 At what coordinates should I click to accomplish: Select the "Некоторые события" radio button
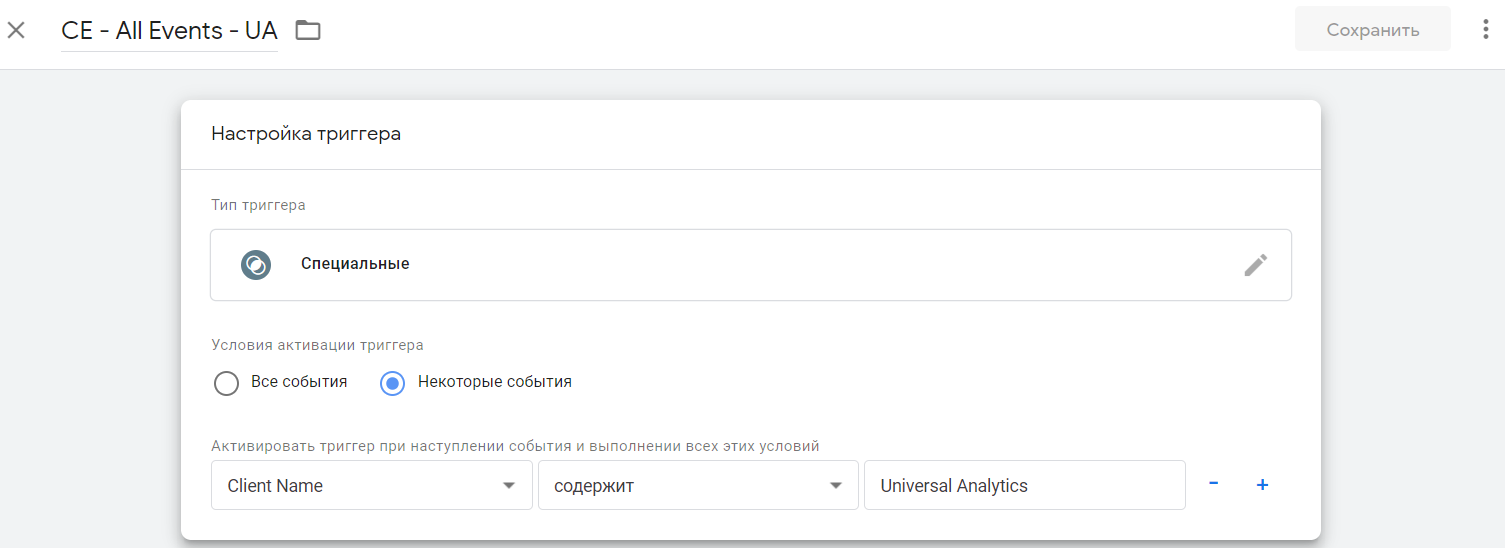click(393, 383)
